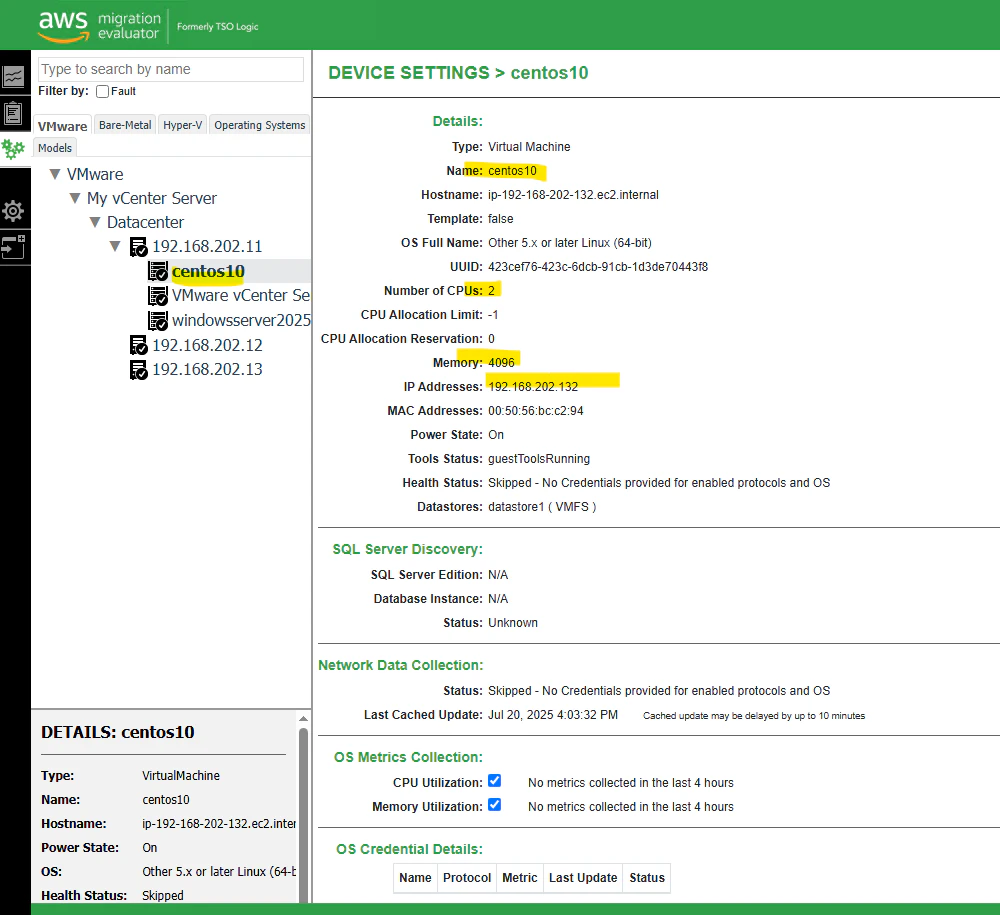Select host 192.168.202.13 in the tree
Viewport: 1000px width, 915px height.
click(x=207, y=369)
